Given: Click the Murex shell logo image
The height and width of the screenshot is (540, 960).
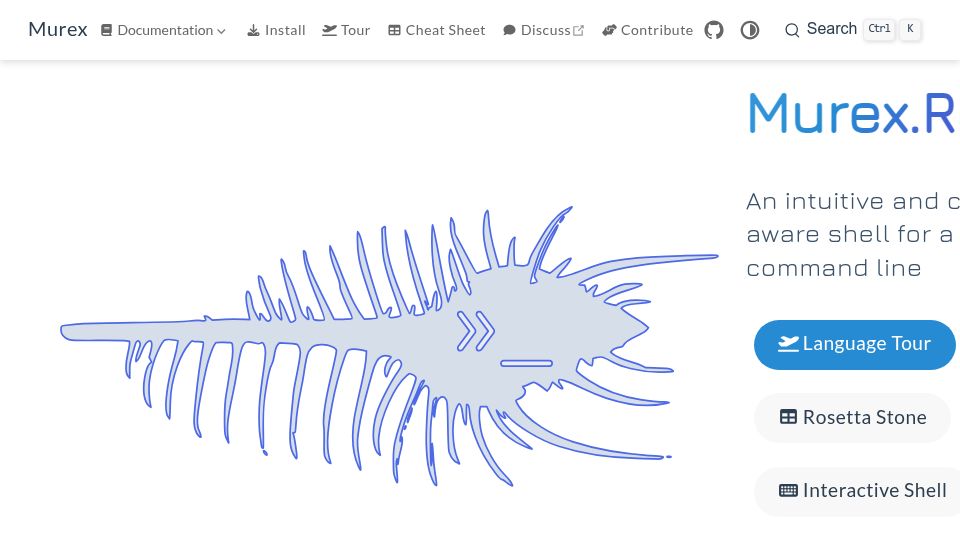Looking at the screenshot, I should pyautogui.click(x=389, y=346).
